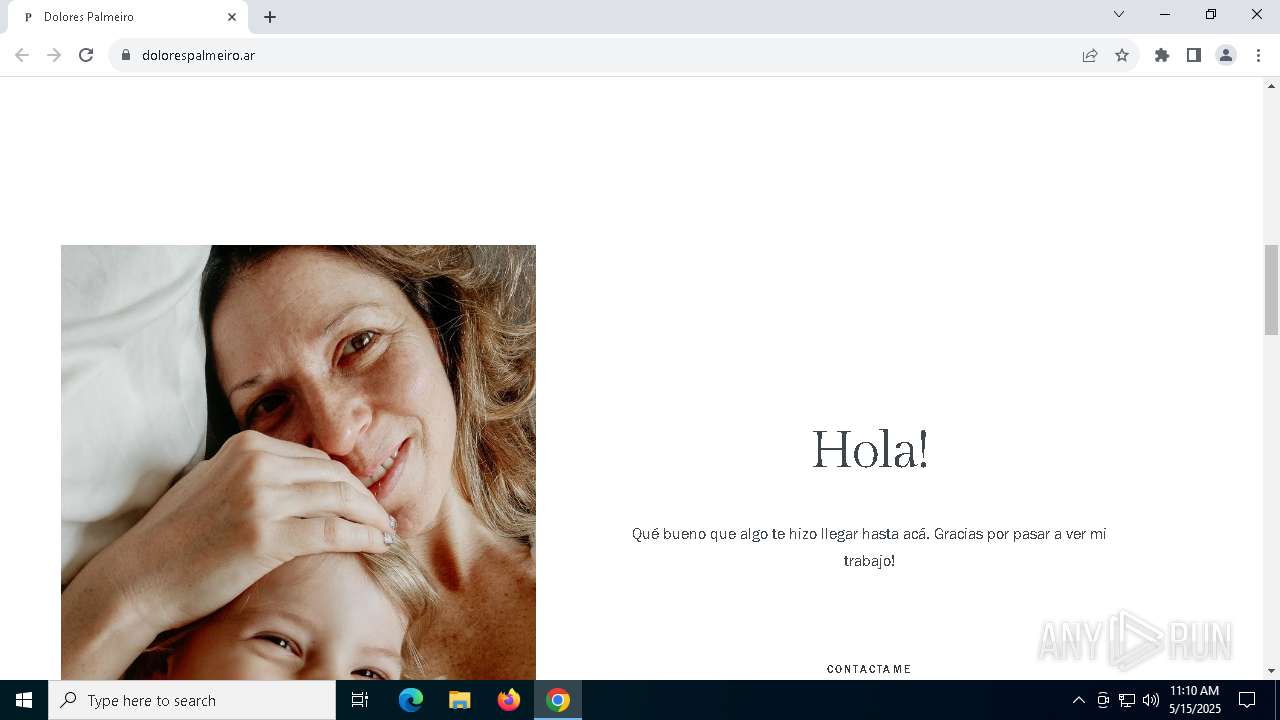The height and width of the screenshot is (720, 1280).
Task: Close the Dolores Palmeiro tab
Action: pyautogui.click(x=232, y=17)
